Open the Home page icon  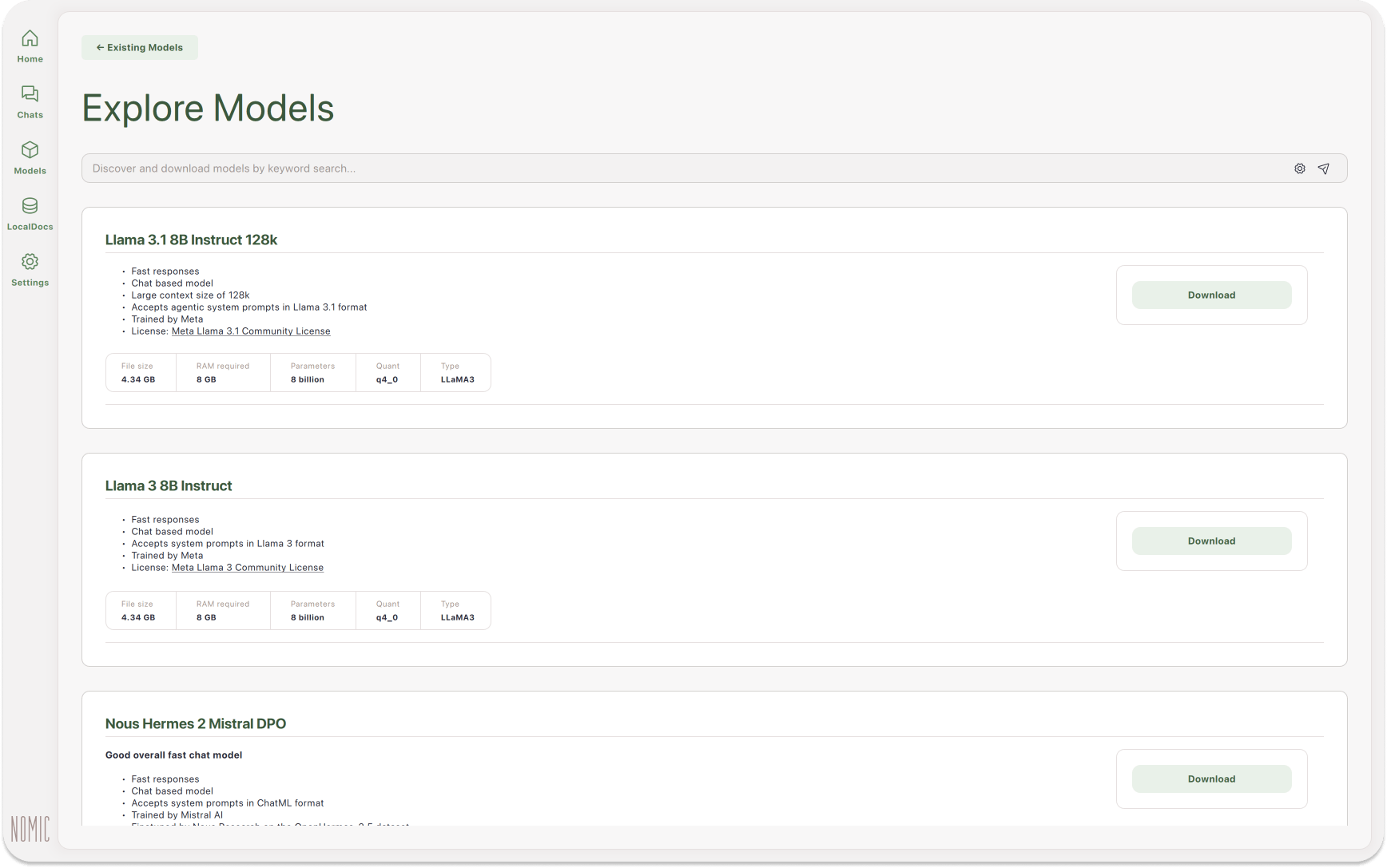point(30,38)
